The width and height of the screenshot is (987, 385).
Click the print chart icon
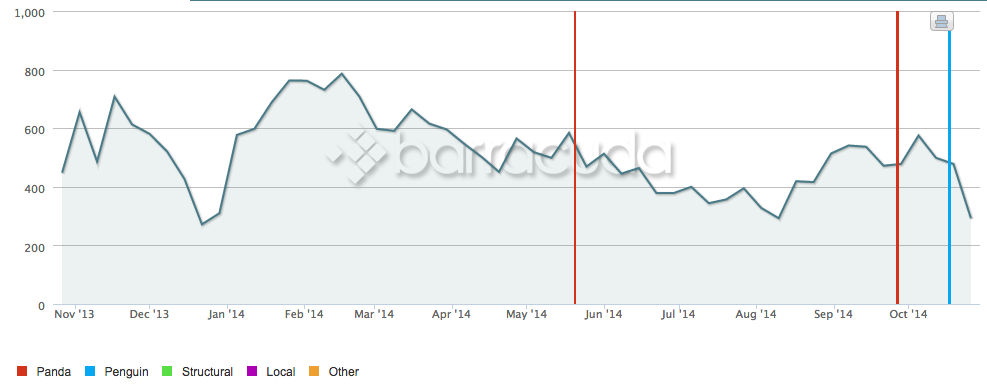[942, 21]
